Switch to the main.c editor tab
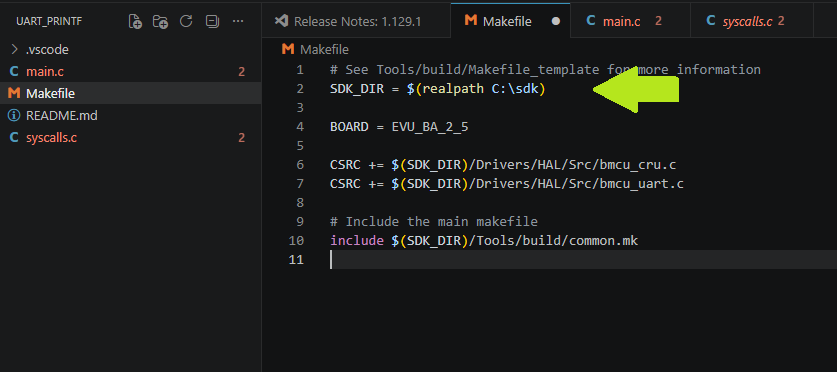 click(x=630, y=21)
